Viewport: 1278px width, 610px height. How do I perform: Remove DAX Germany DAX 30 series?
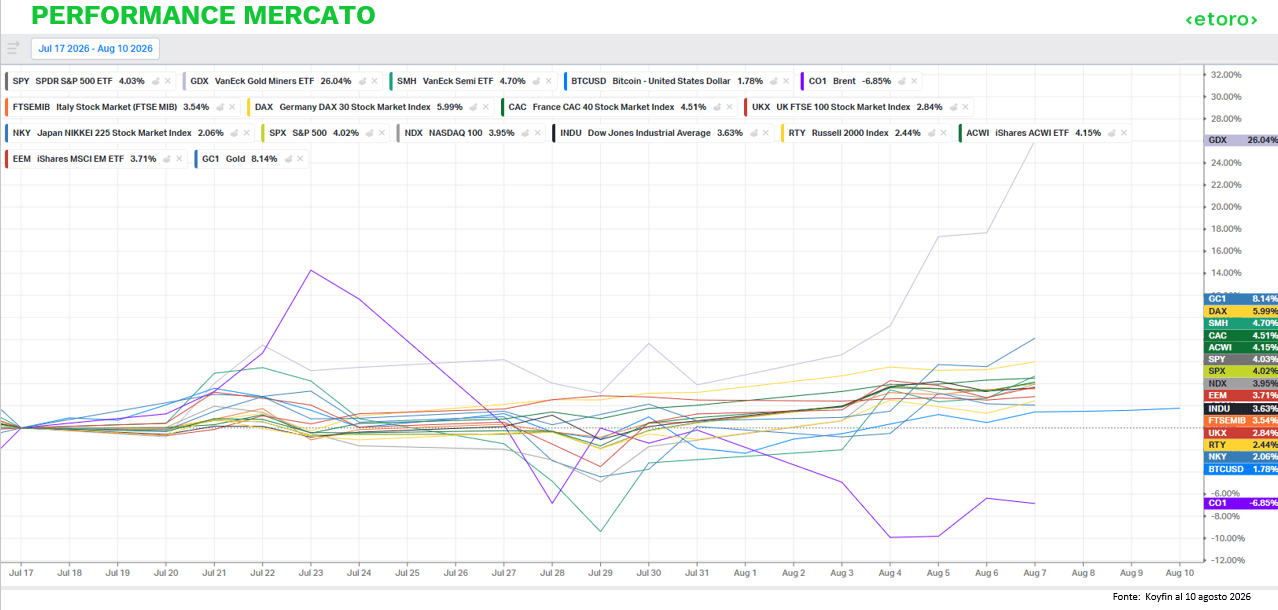(x=486, y=107)
